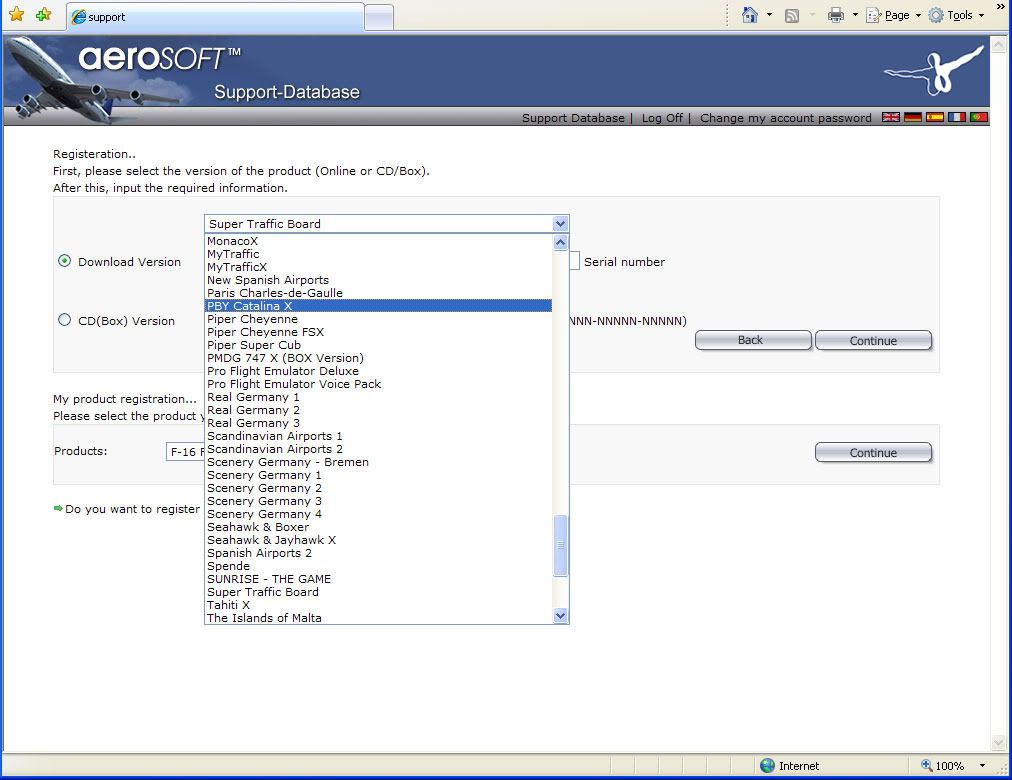Choose New Spanish Airports from the list
Viewport: 1012px width, 780px height.
[x=378, y=280]
